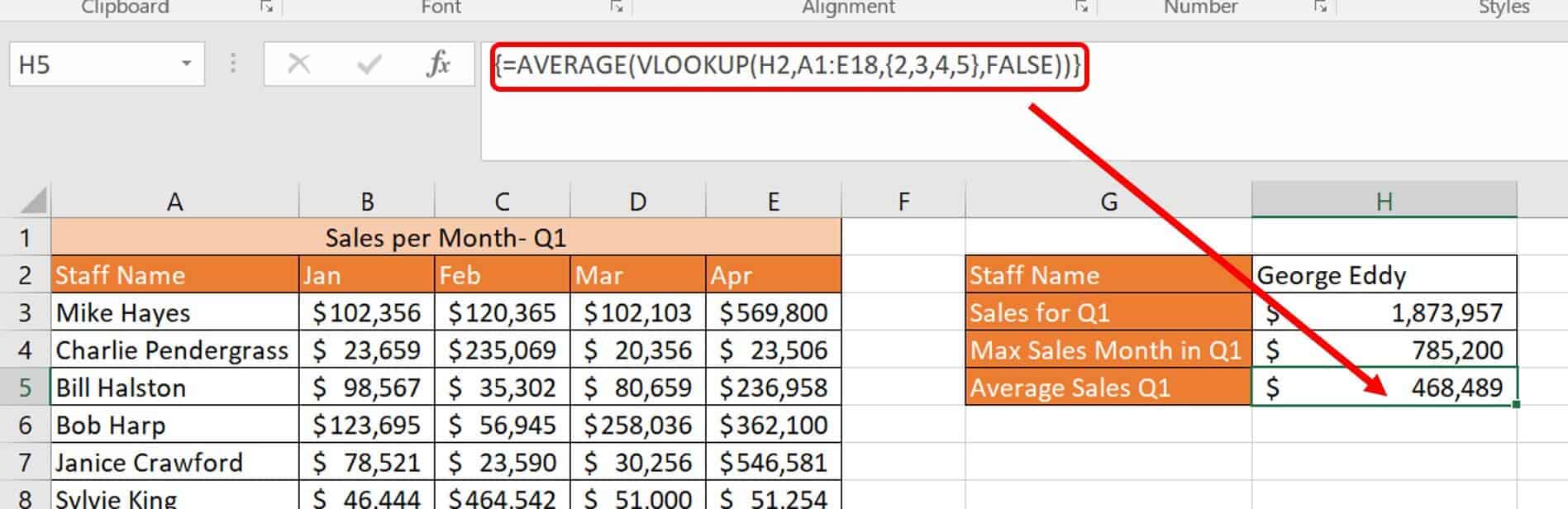Select column F header

pos(903,201)
